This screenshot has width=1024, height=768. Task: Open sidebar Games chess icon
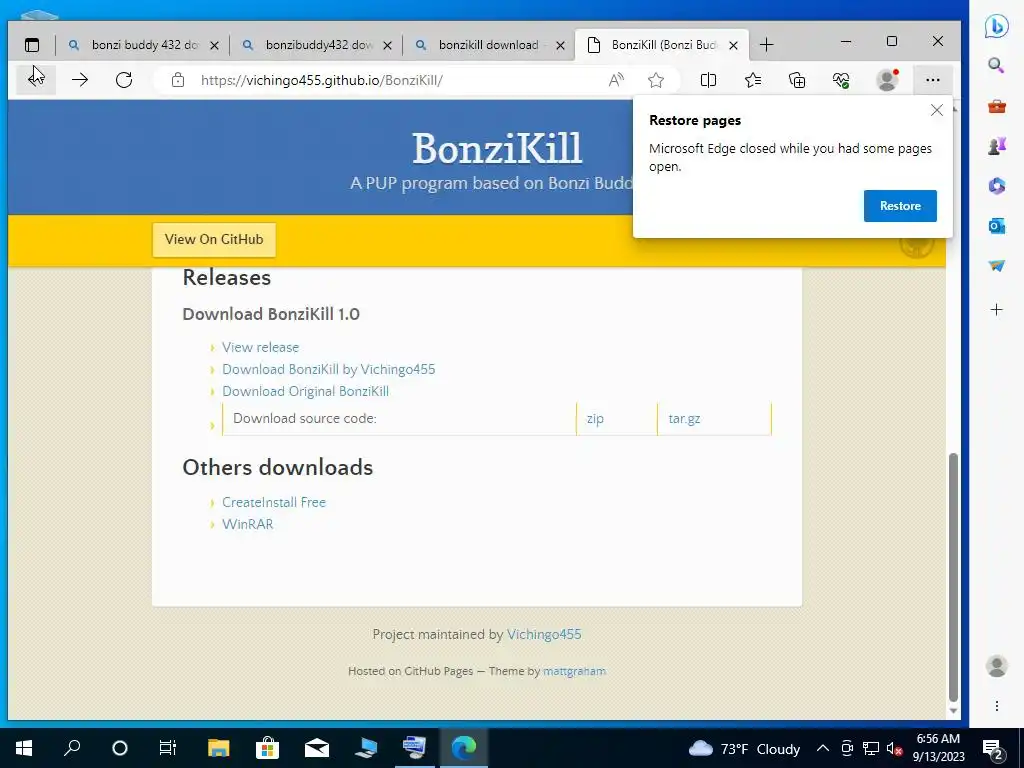point(997,146)
